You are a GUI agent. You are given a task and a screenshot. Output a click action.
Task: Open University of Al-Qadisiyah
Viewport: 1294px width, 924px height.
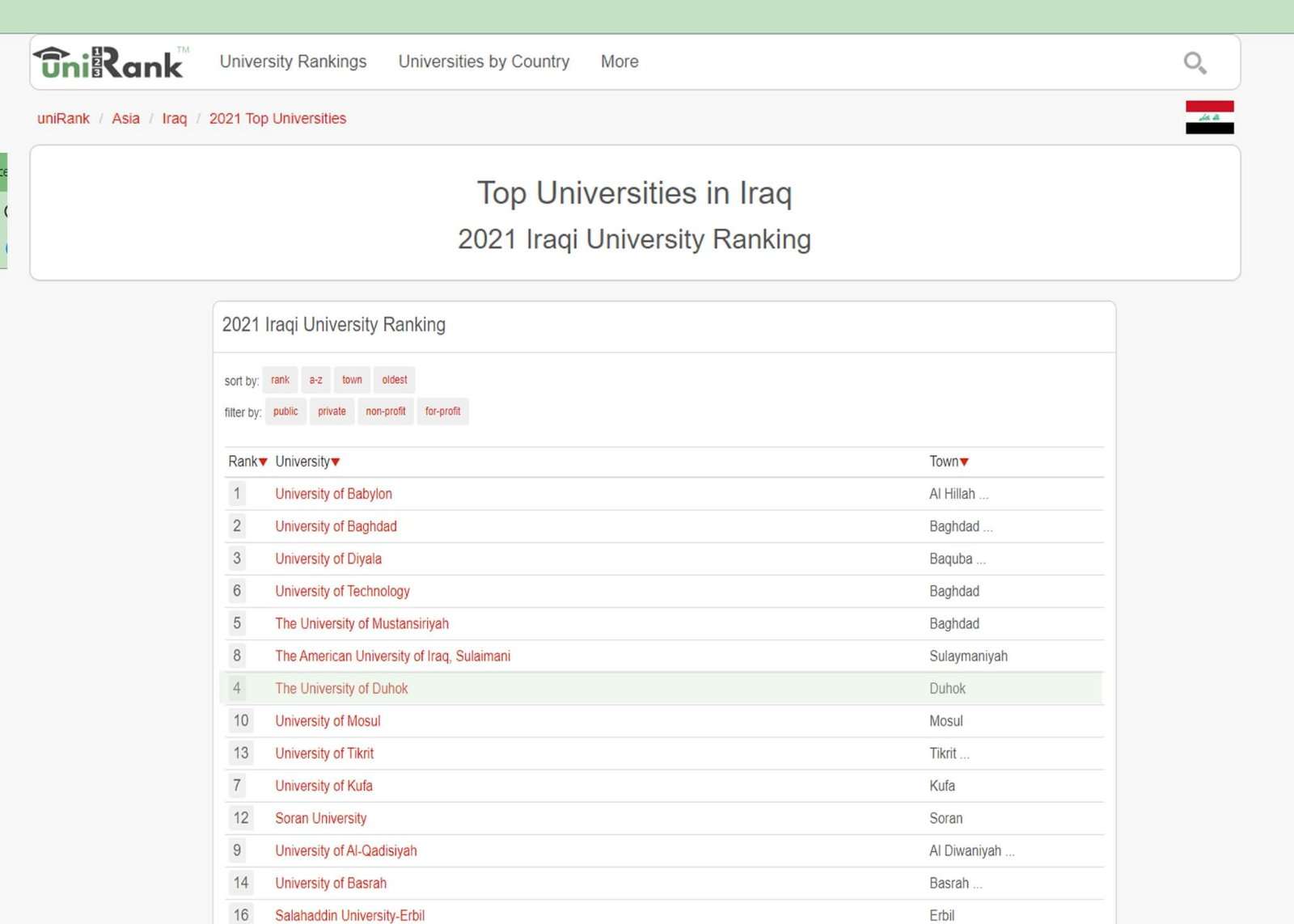point(346,850)
